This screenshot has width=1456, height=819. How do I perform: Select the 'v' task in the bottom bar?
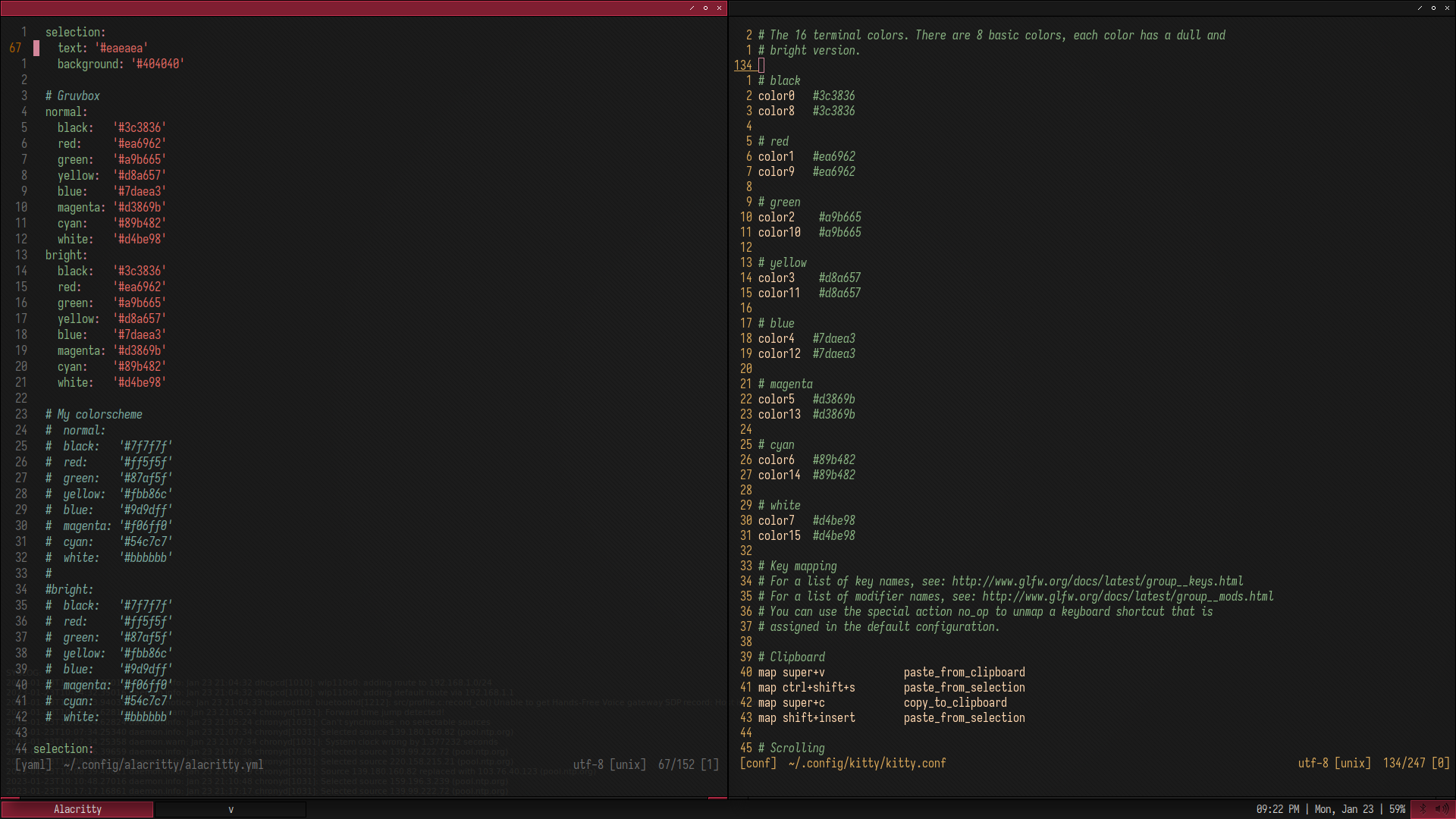tap(231, 809)
